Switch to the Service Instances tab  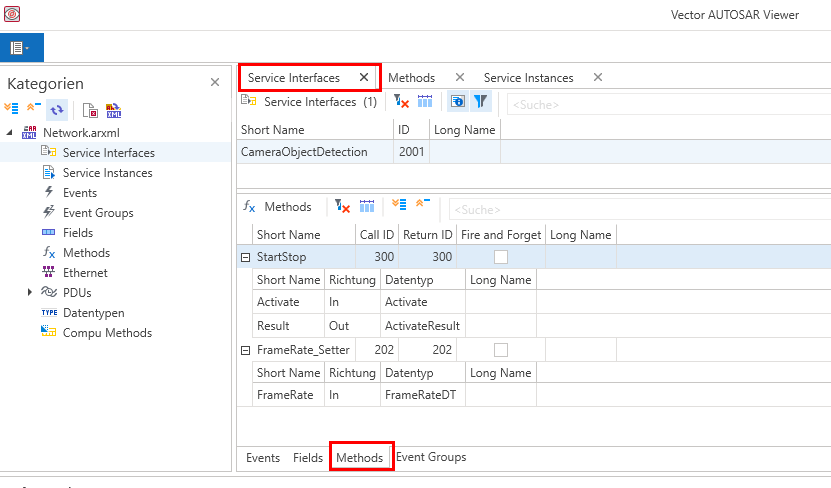[x=528, y=78]
